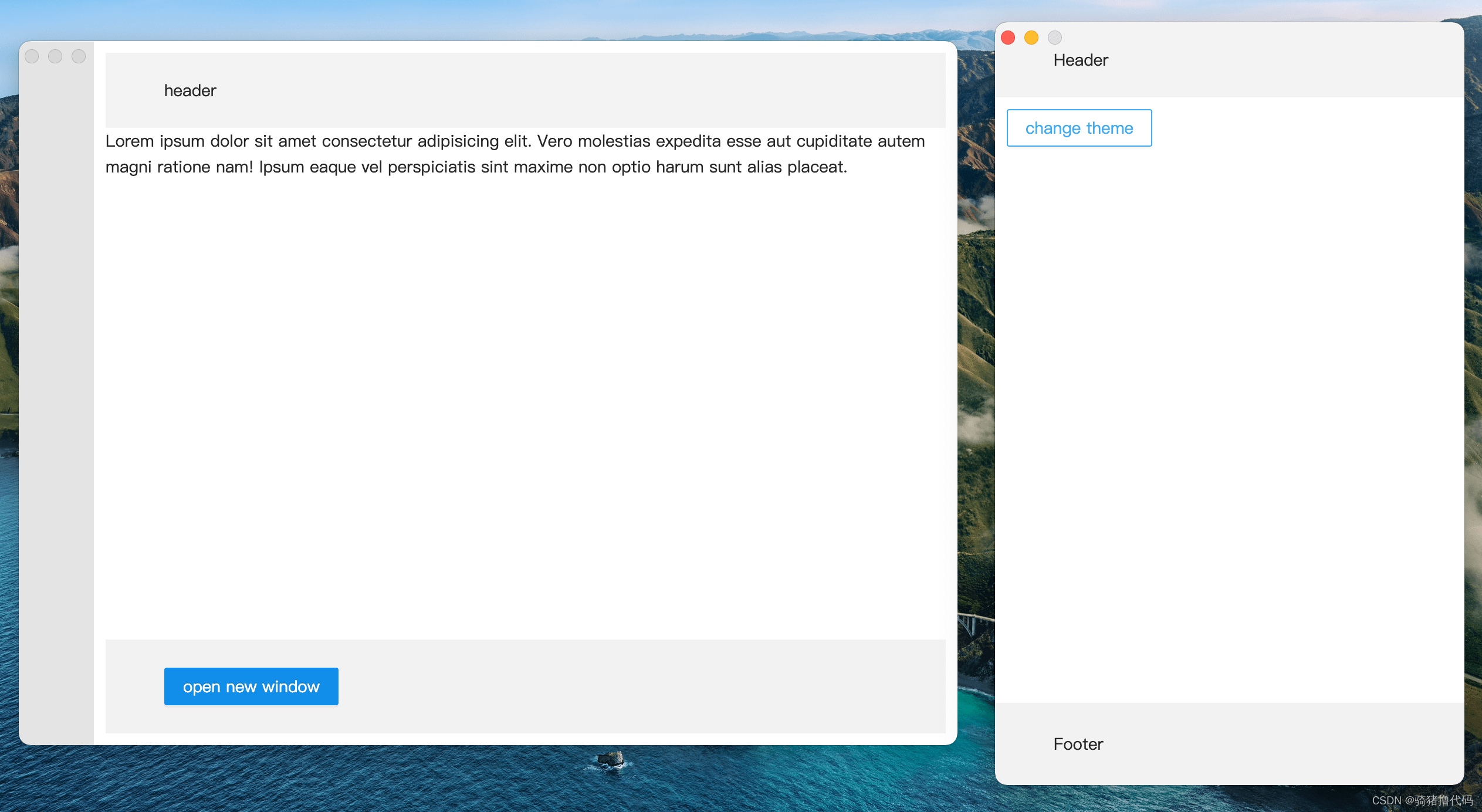Viewport: 1482px width, 812px height.
Task: Click the CSDN watermark text
Action: tap(1422, 801)
